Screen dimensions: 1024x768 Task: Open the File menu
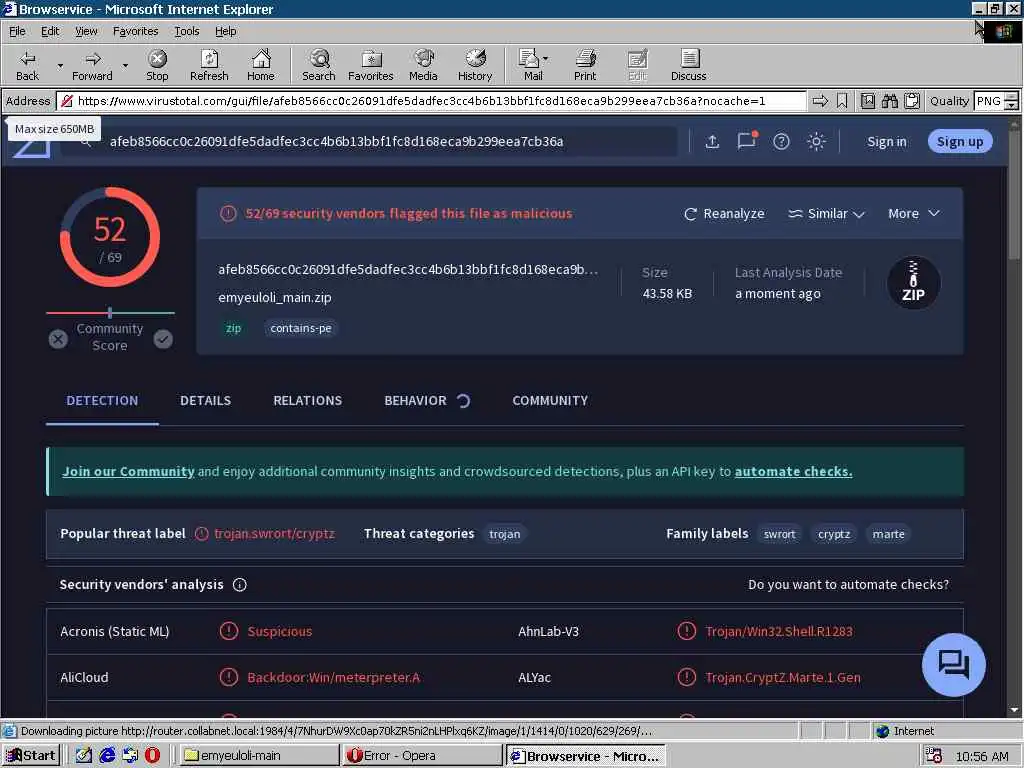pos(17,31)
